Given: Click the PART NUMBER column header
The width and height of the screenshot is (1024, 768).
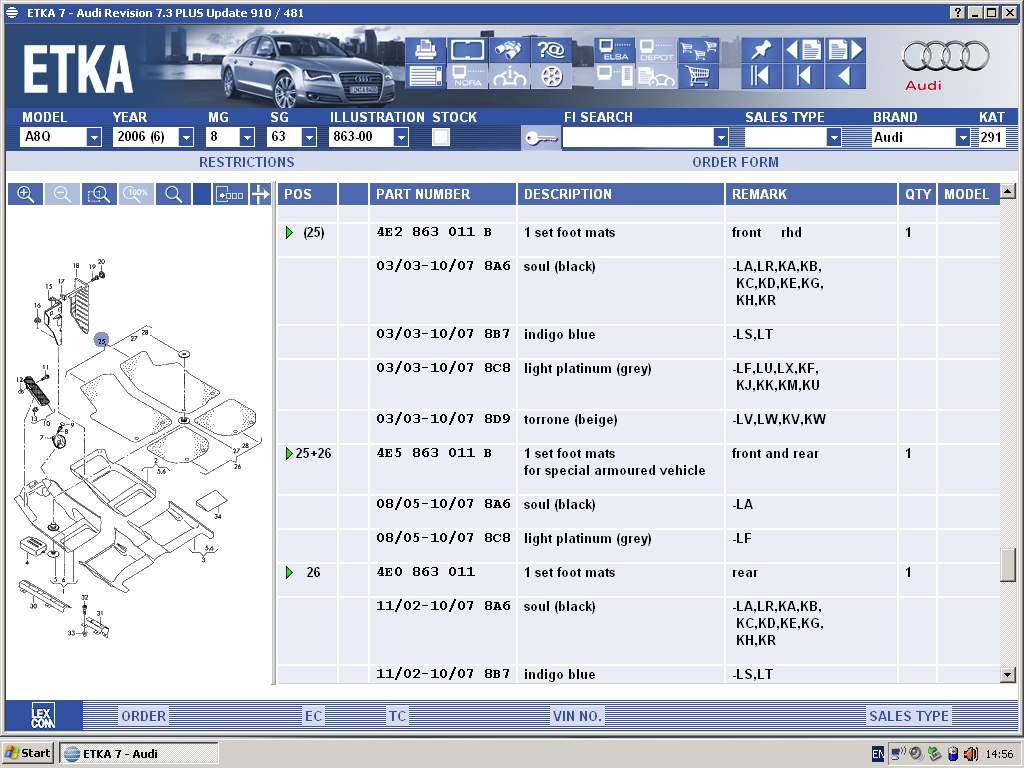Looking at the screenshot, I should tap(443, 194).
